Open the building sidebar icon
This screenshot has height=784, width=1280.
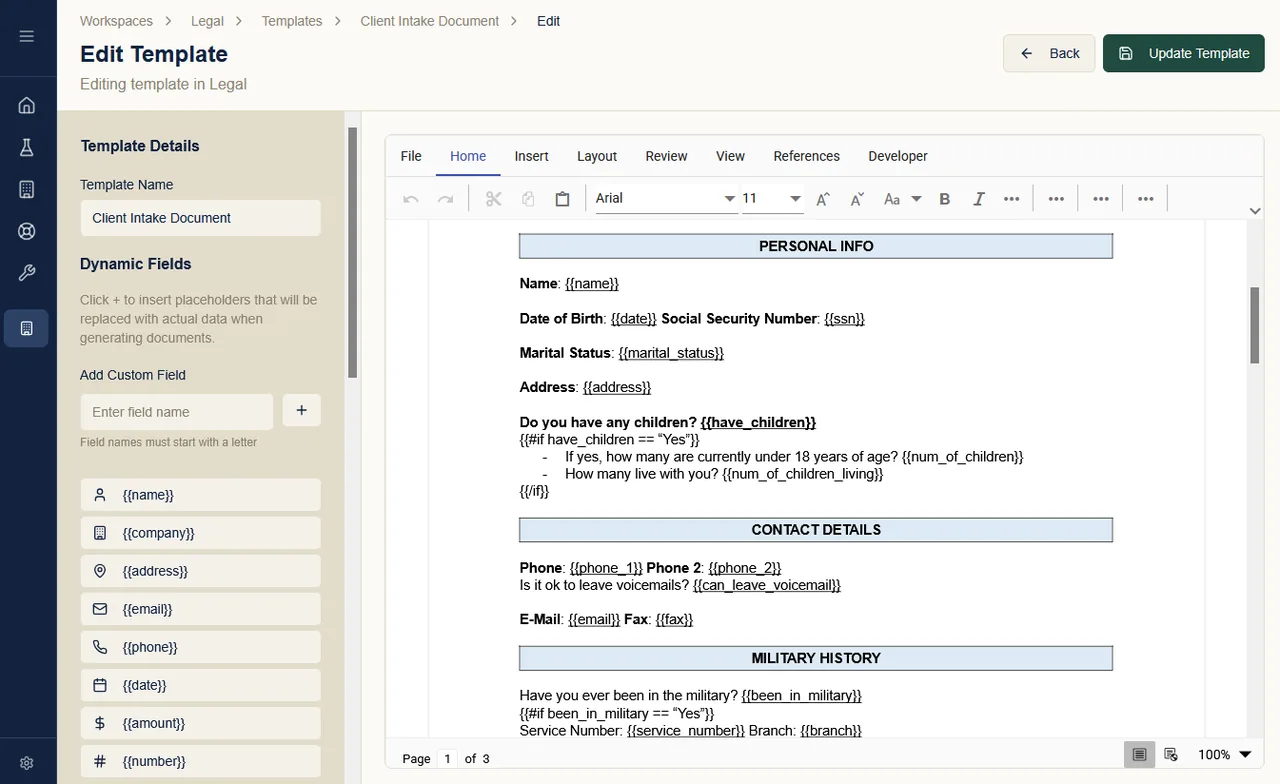27,190
